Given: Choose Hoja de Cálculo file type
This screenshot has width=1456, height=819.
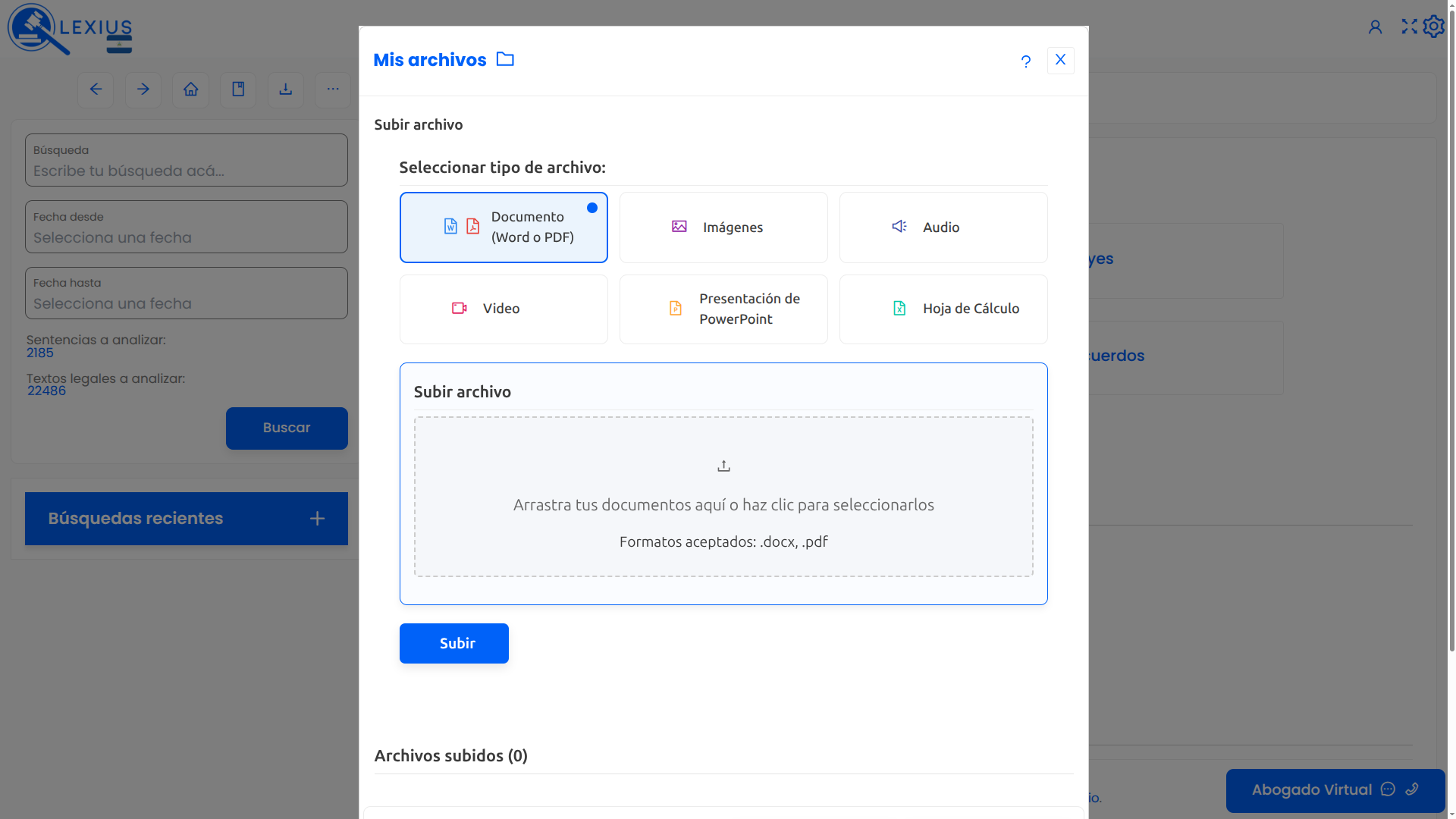Looking at the screenshot, I should click(x=943, y=309).
